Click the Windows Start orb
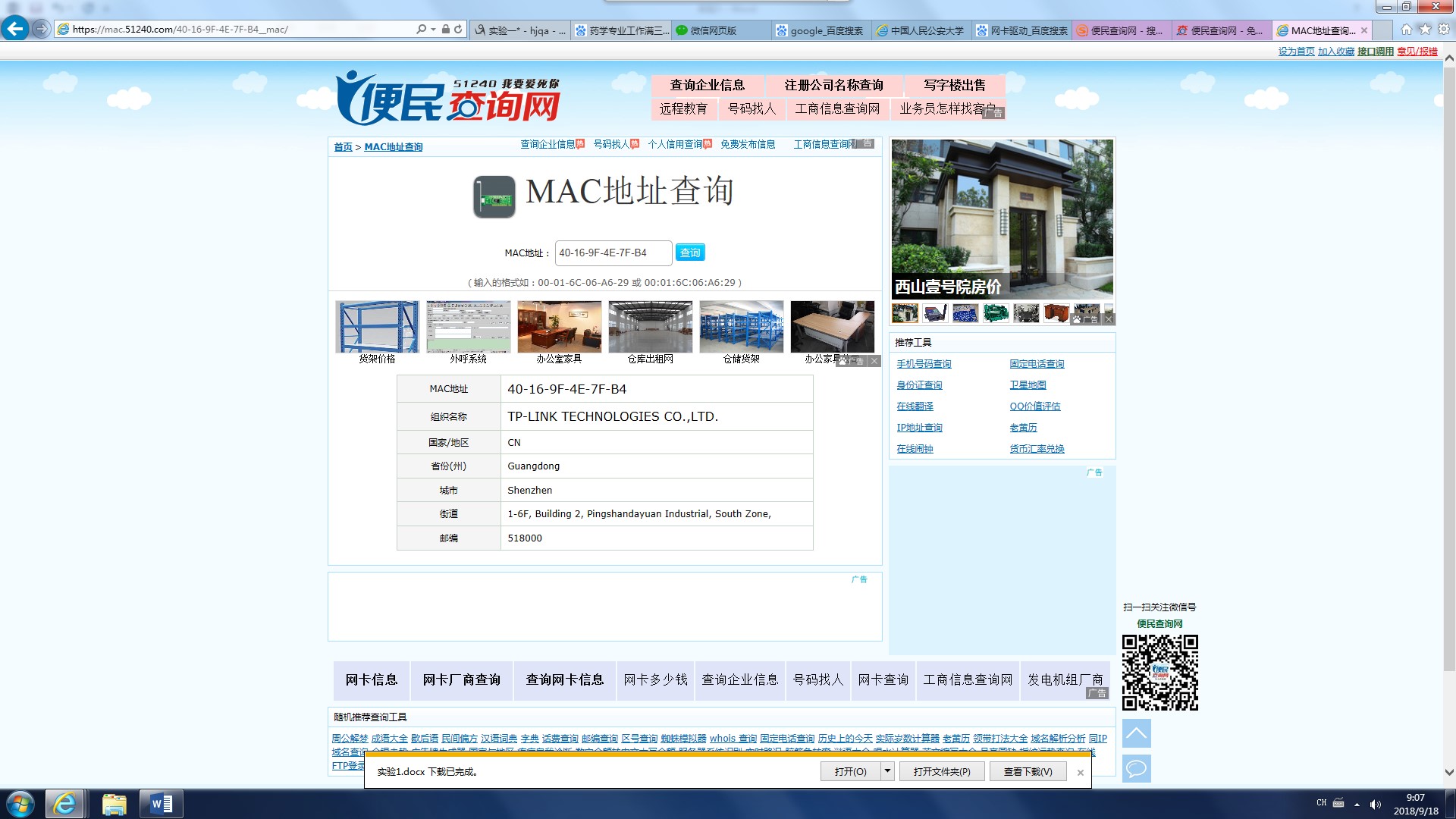 [20, 804]
